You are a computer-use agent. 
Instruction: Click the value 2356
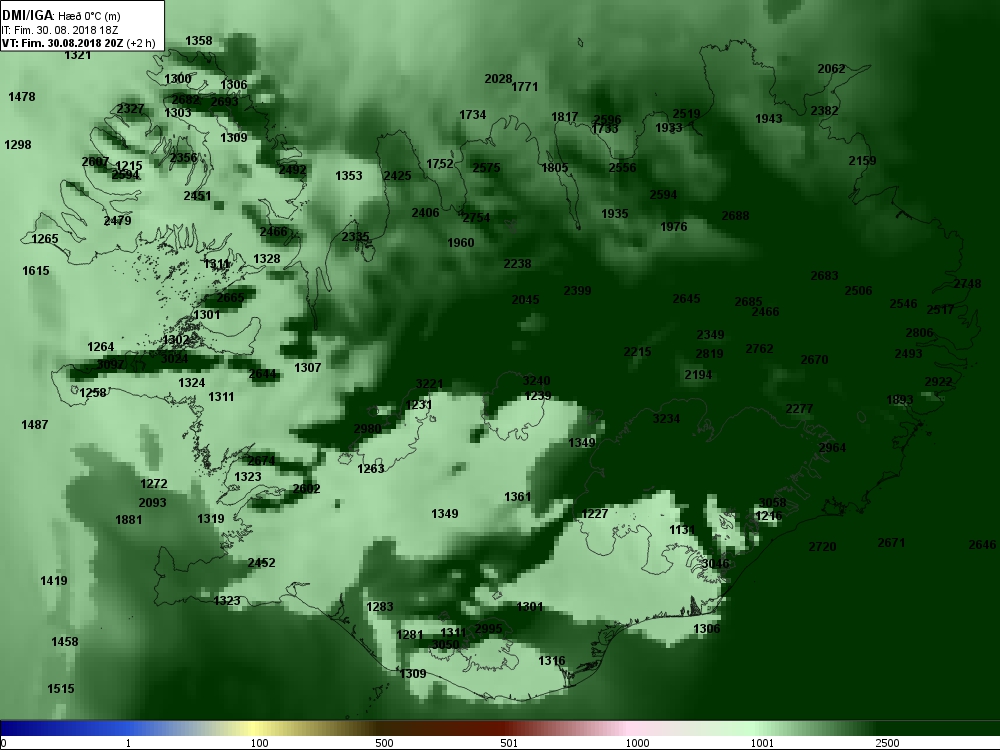click(184, 158)
